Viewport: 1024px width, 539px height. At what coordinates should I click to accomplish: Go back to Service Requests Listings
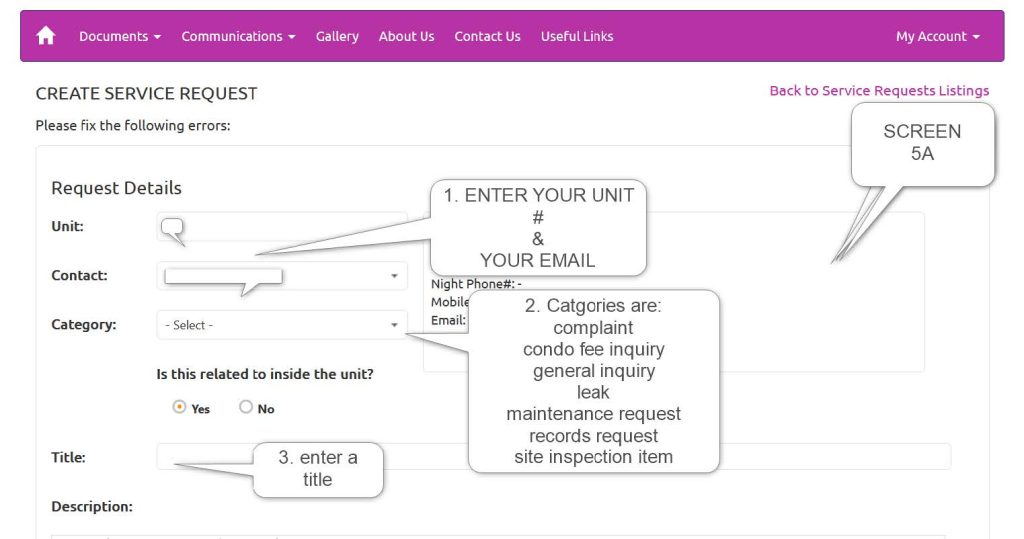pyautogui.click(x=879, y=91)
